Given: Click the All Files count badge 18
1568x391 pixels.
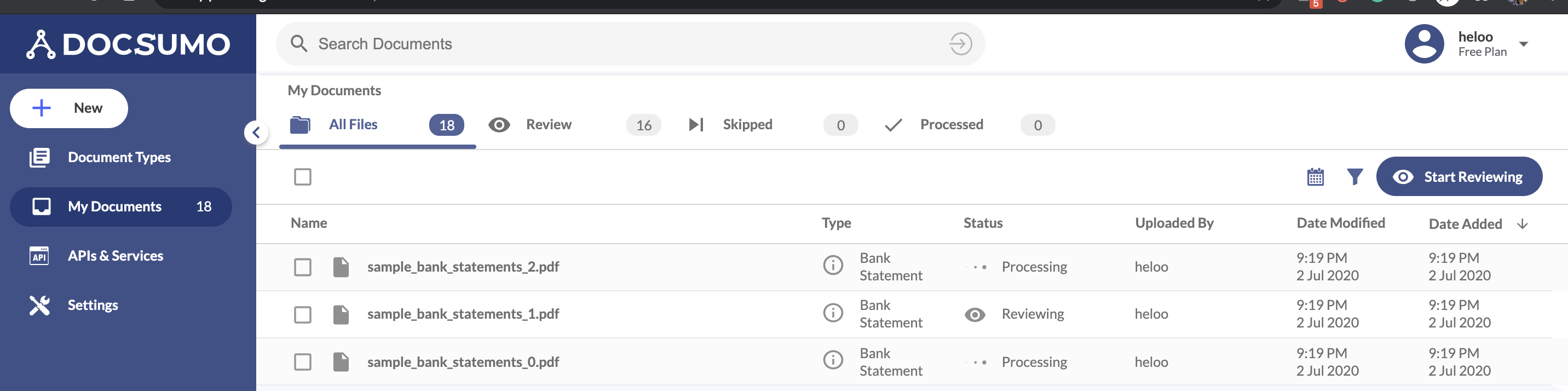Looking at the screenshot, I should pyautogui.click(x=447, y=125).
